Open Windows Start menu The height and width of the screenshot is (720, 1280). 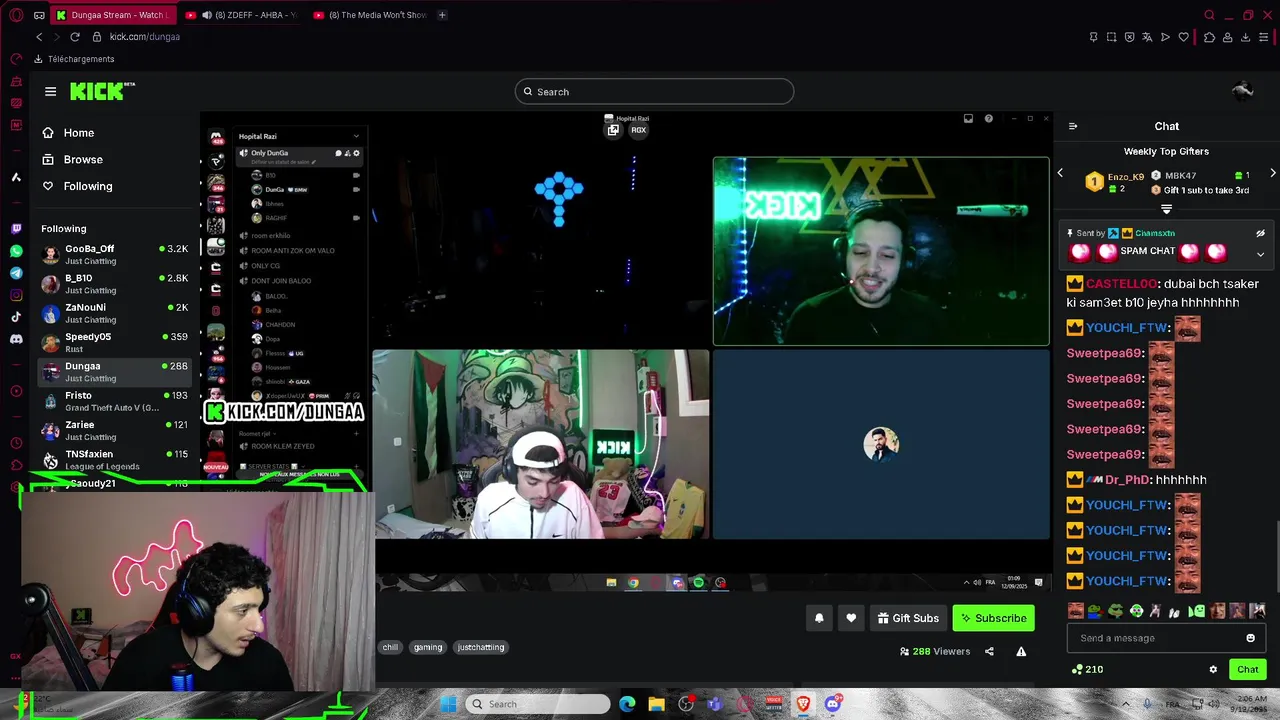[448, 704]
